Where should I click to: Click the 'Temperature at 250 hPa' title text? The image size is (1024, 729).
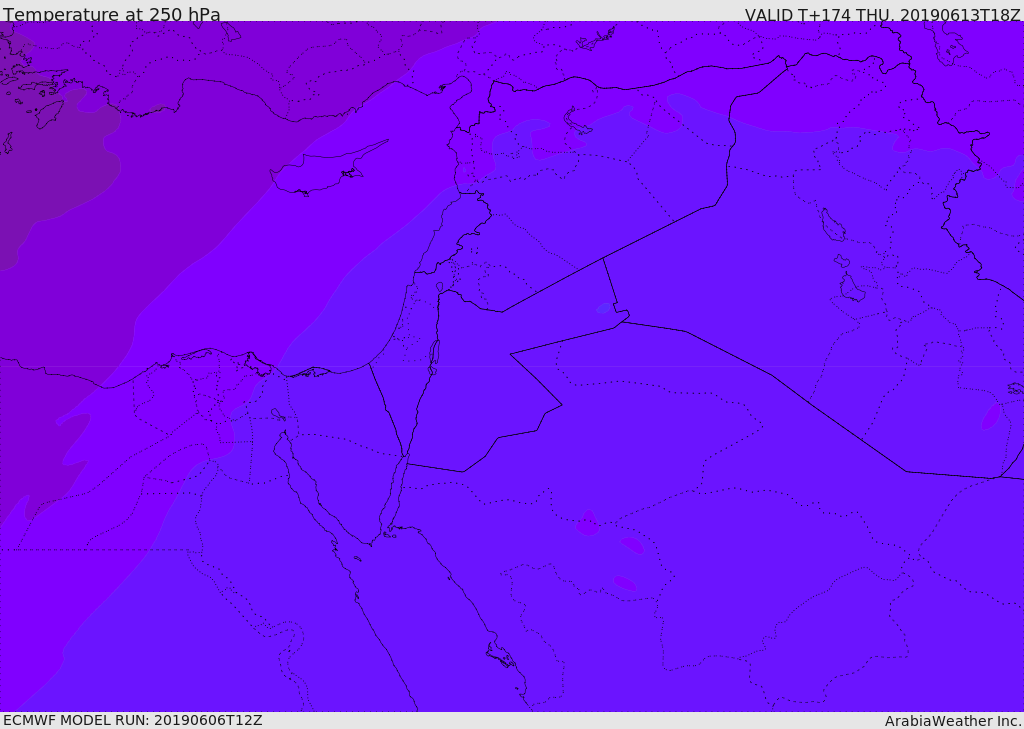(112, 14)
